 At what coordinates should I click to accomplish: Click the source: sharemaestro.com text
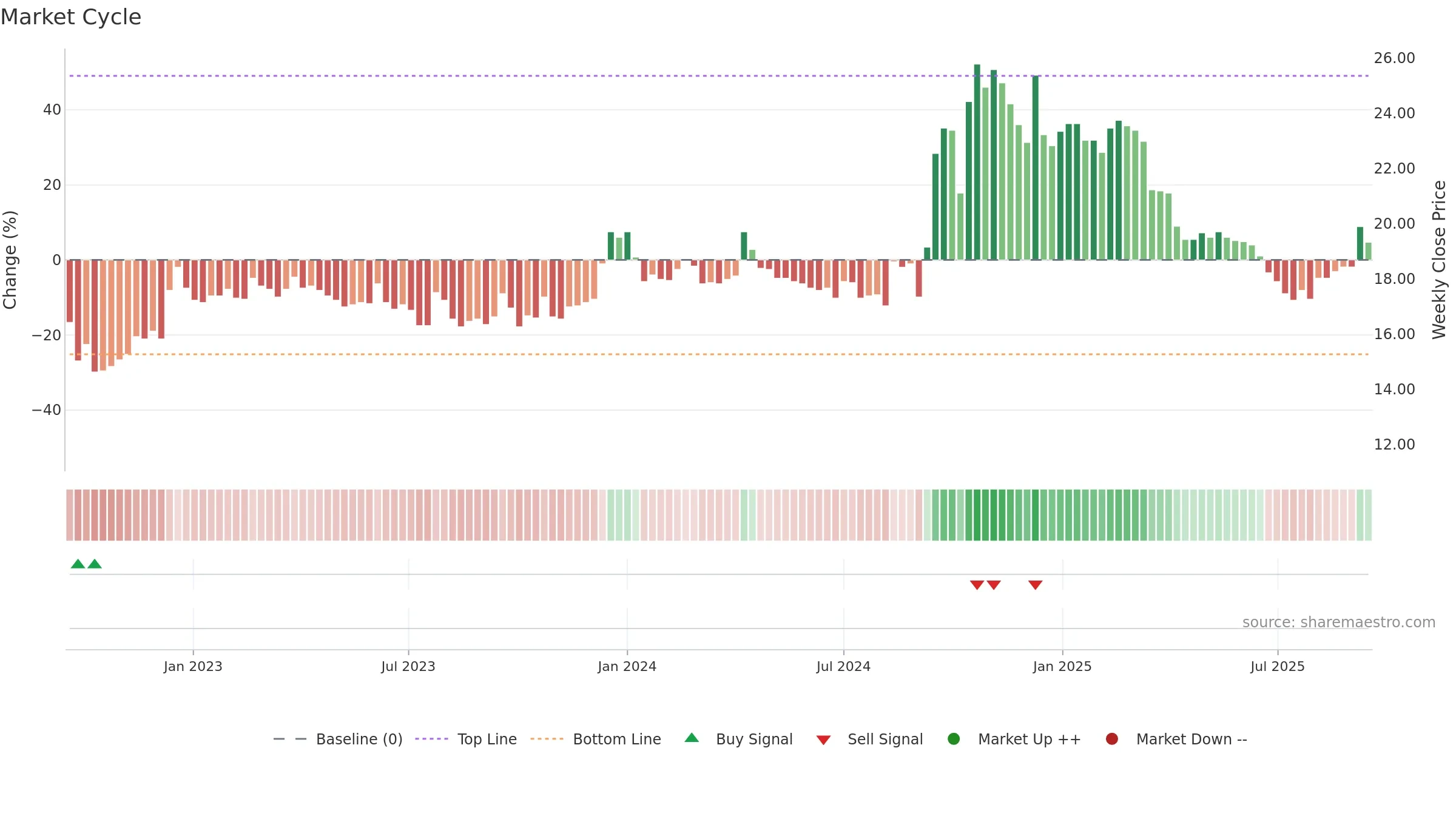[1339, 622]
